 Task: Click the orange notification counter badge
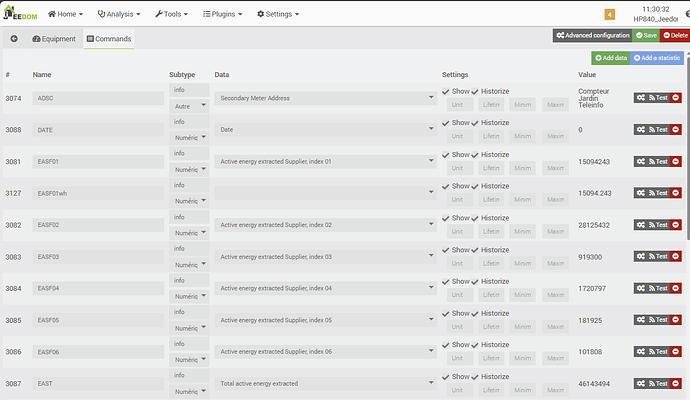(610, 14)
